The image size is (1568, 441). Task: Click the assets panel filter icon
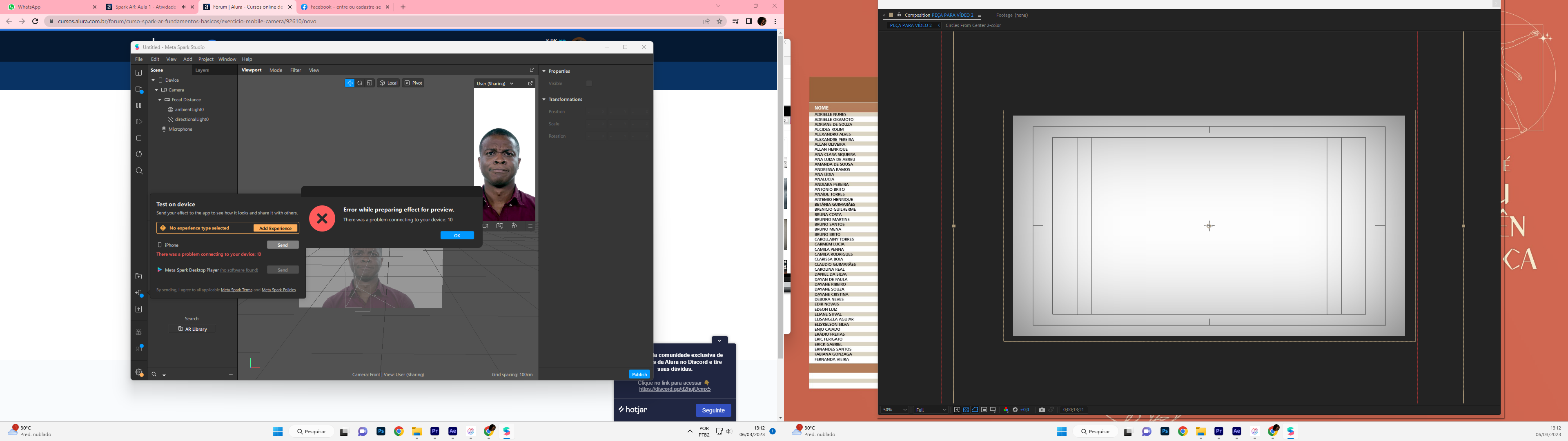point(164,374)
